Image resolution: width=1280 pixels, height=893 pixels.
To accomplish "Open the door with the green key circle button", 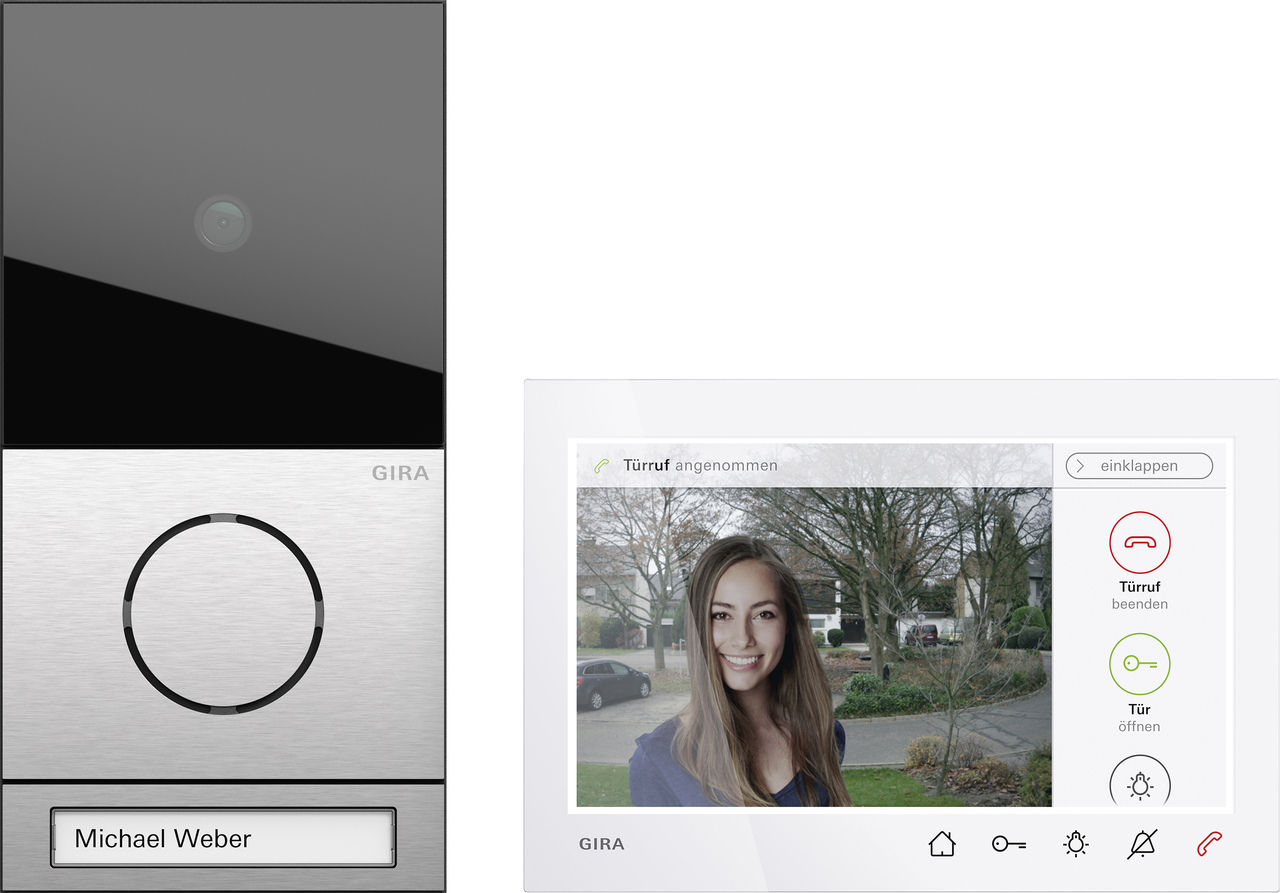I will point(1139,664).
